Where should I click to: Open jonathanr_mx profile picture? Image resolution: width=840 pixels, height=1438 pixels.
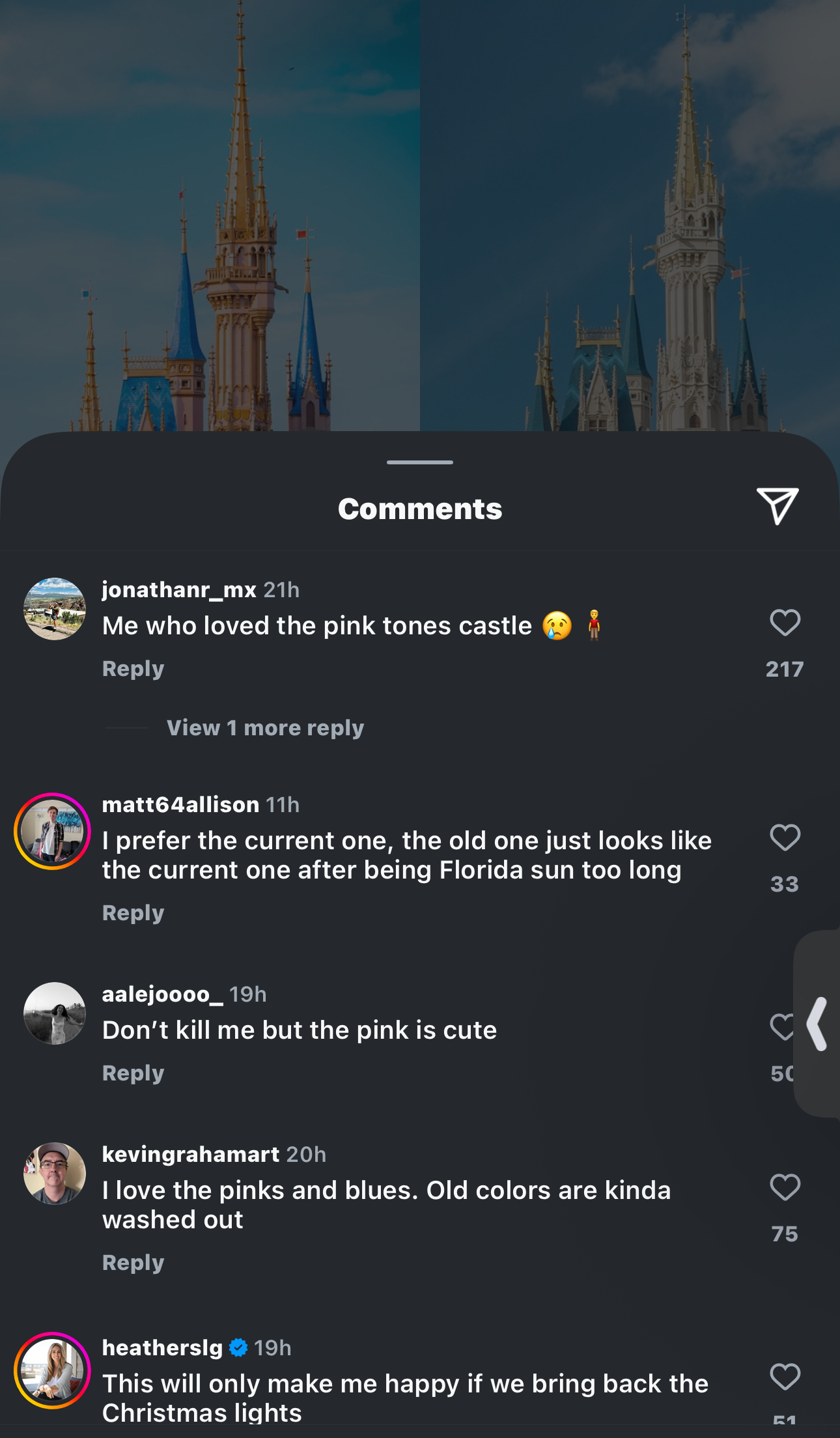click(x=55, y=609)
